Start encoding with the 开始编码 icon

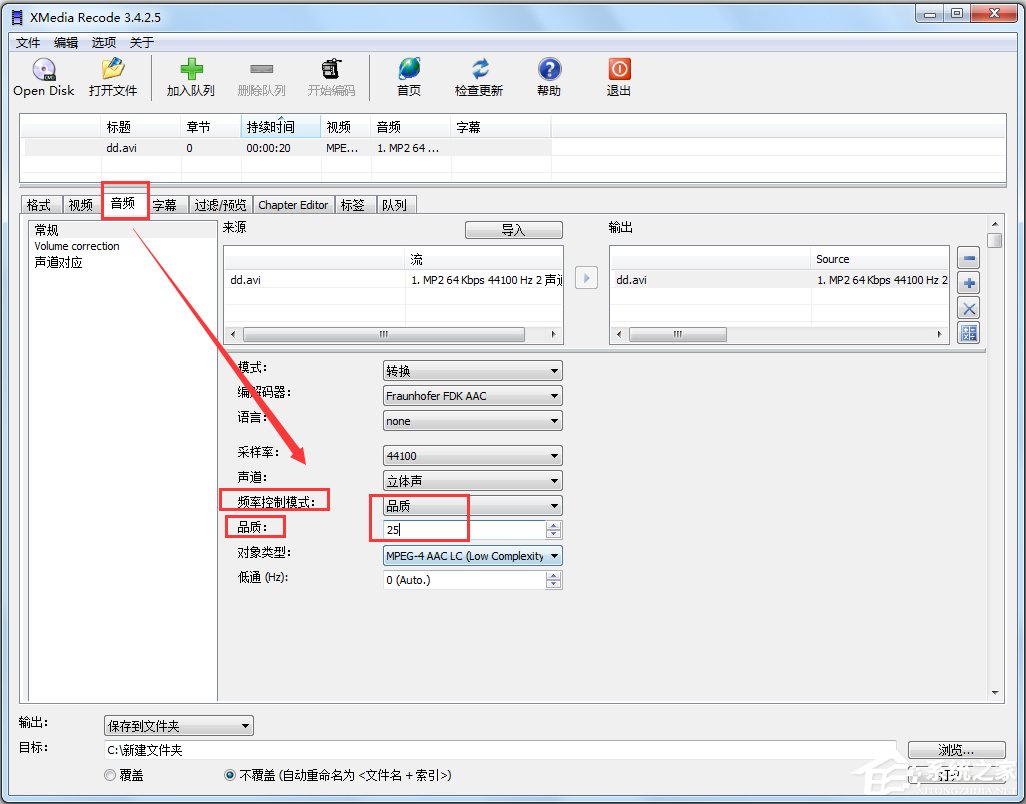pos(331,78)
